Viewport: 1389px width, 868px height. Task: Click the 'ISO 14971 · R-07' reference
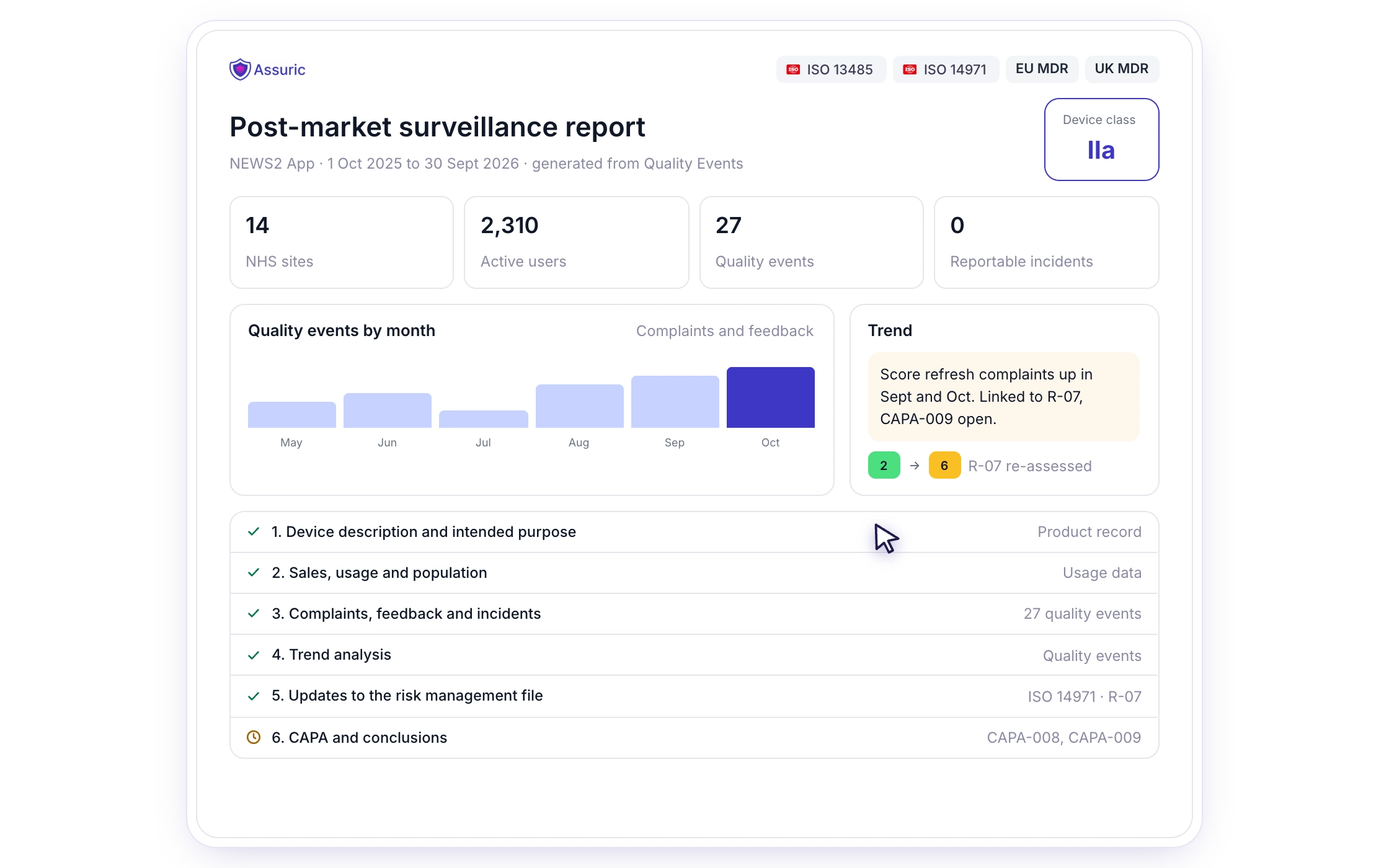click(x=1085, y=697)
